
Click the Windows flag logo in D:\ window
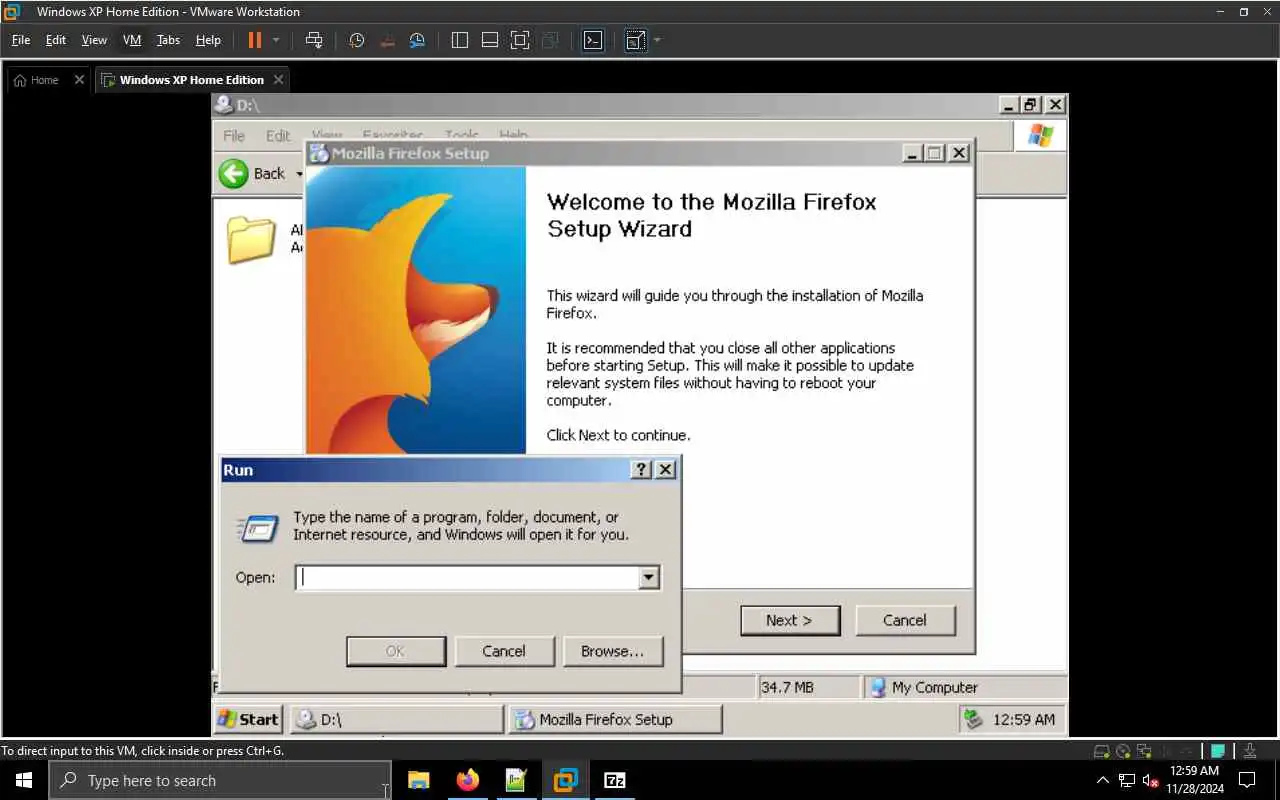[1040, 136]
